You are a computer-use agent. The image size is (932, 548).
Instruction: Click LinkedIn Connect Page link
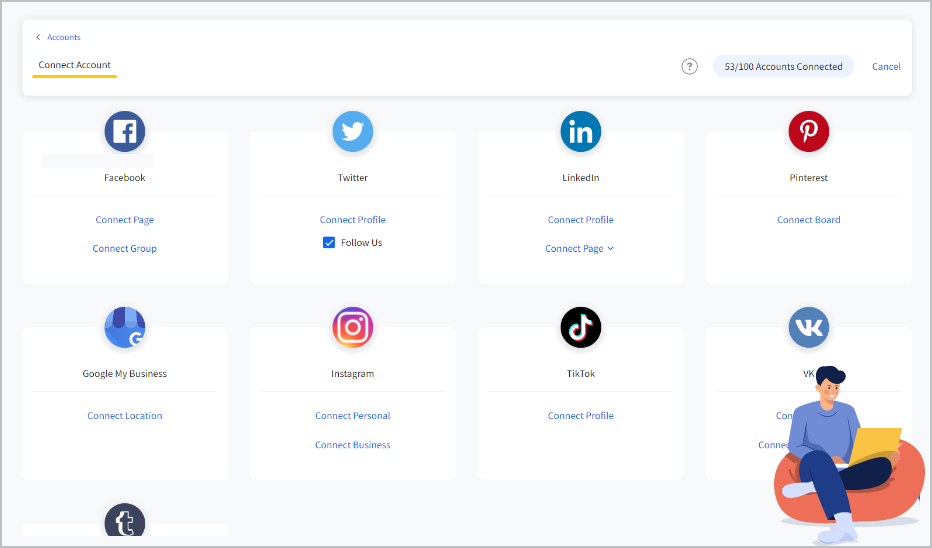coord(574,248)
